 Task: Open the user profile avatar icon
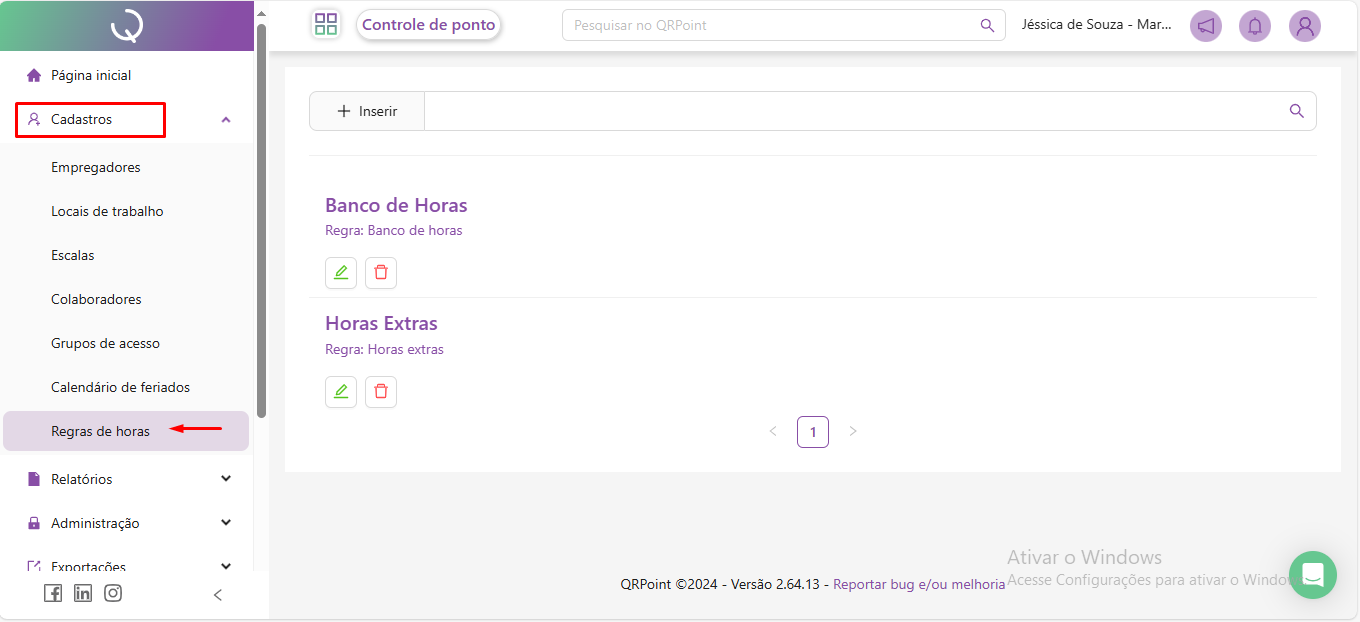pos(1304,26)
